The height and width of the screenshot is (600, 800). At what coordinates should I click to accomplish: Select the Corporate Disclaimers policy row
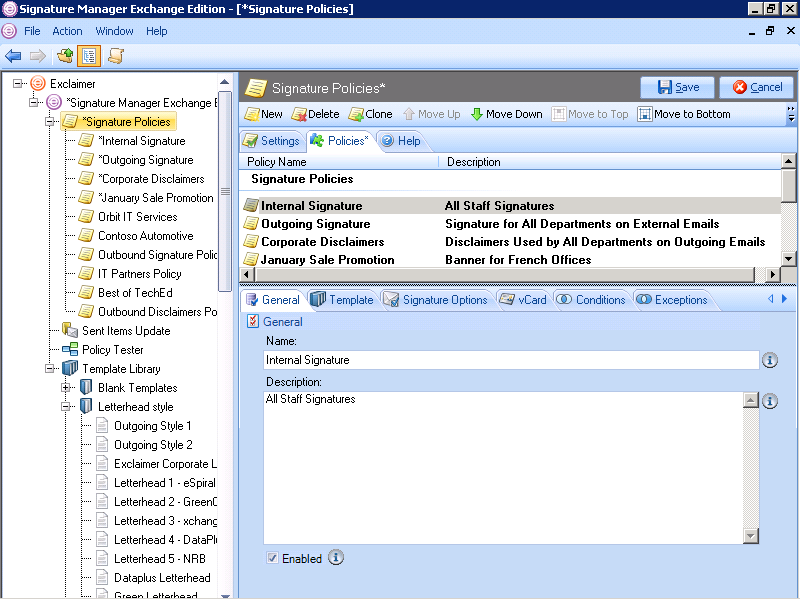tap(512, 242)
